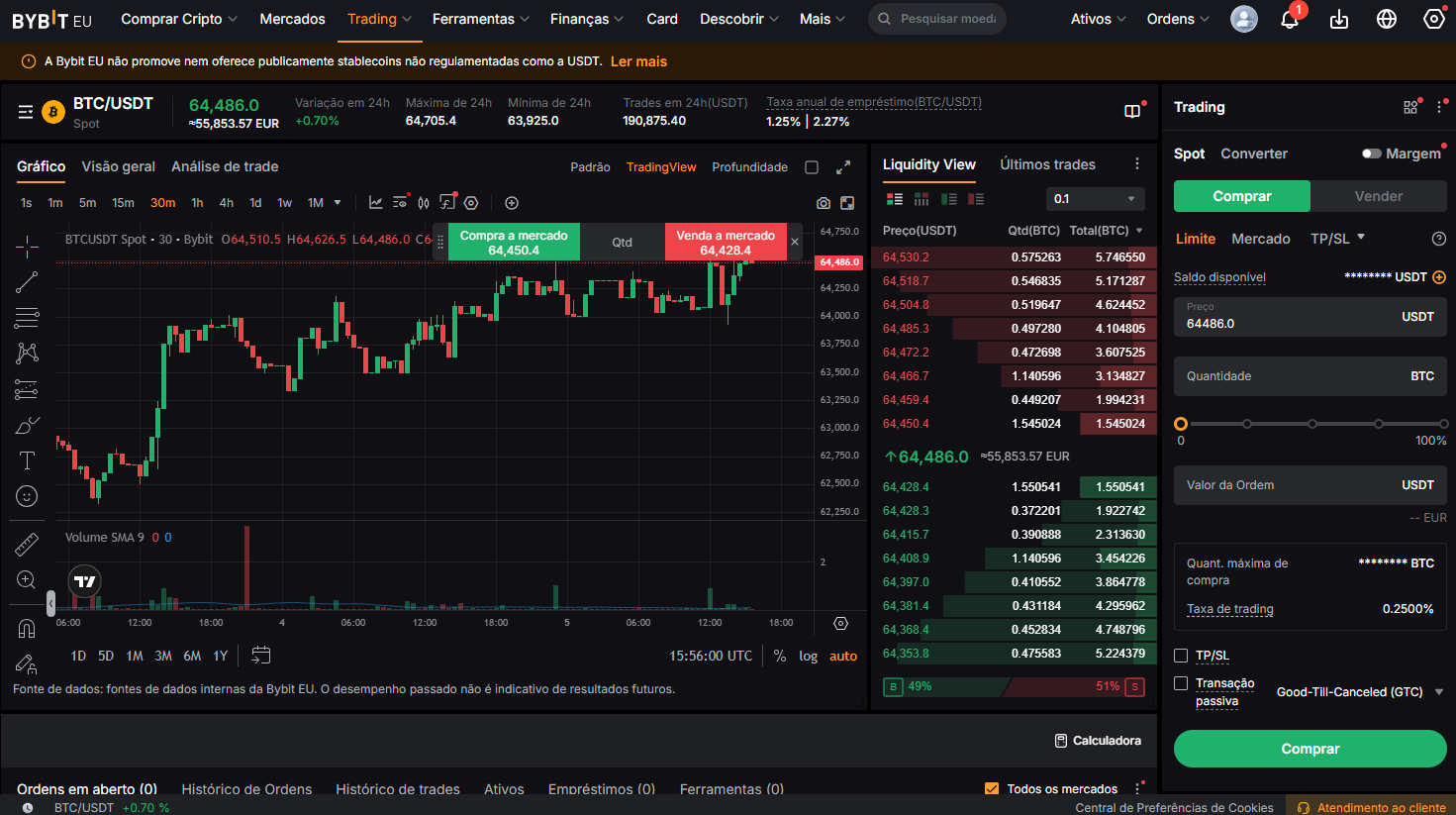This screenshot has width=1456, height=815.
Task: Go to the Mercados menu item
Action: pyautogui.click(x=292, y=19)
